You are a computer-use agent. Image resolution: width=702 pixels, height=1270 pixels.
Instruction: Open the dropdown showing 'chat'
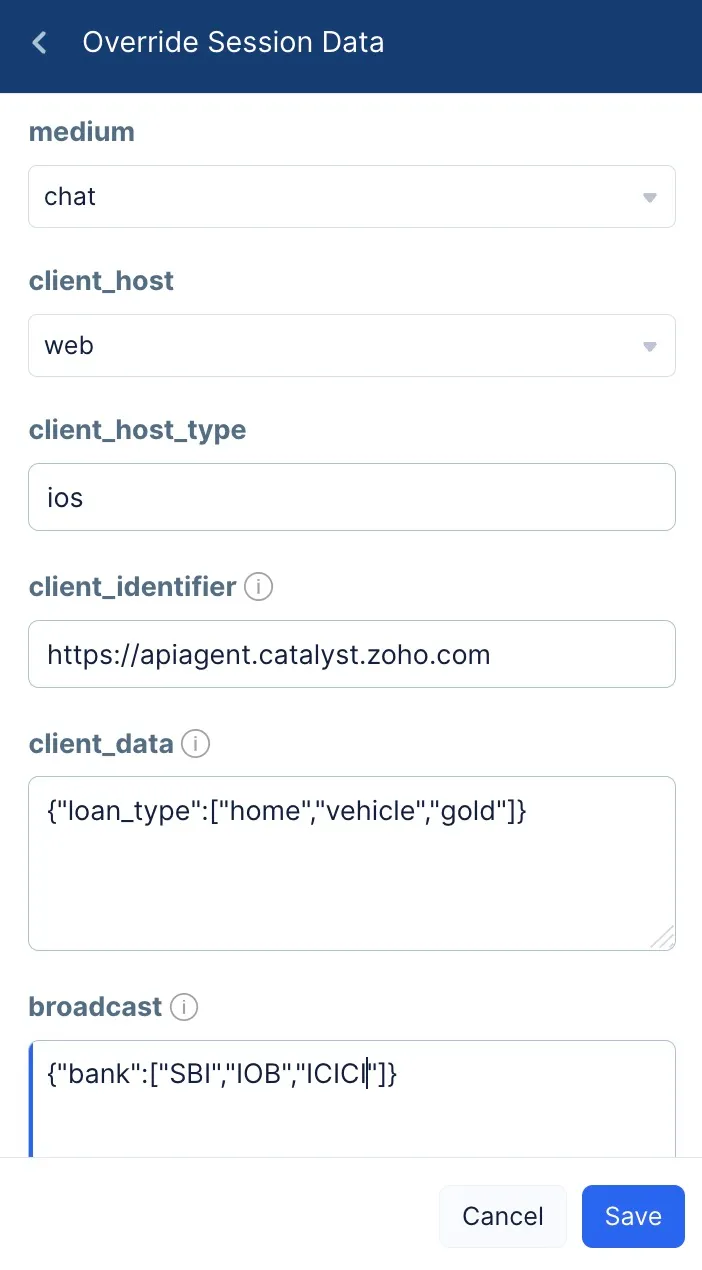click(x=340, y=197)
